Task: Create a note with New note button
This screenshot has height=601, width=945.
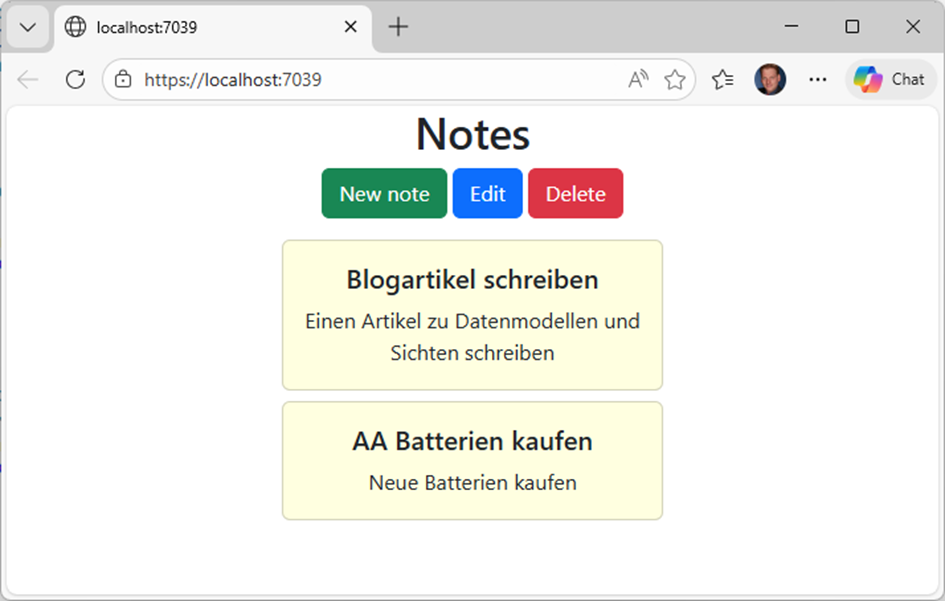Action: pyautogui.click(x=384, y=193)
